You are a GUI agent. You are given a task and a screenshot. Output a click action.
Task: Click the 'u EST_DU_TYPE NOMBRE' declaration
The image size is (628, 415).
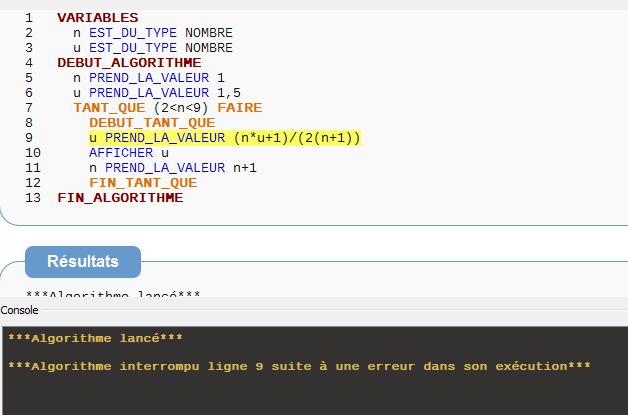point(152,47)
